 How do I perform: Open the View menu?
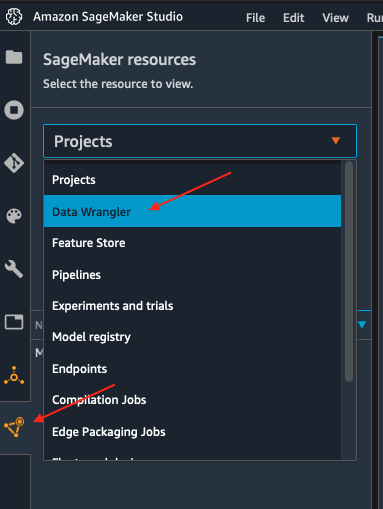point(335,18)
